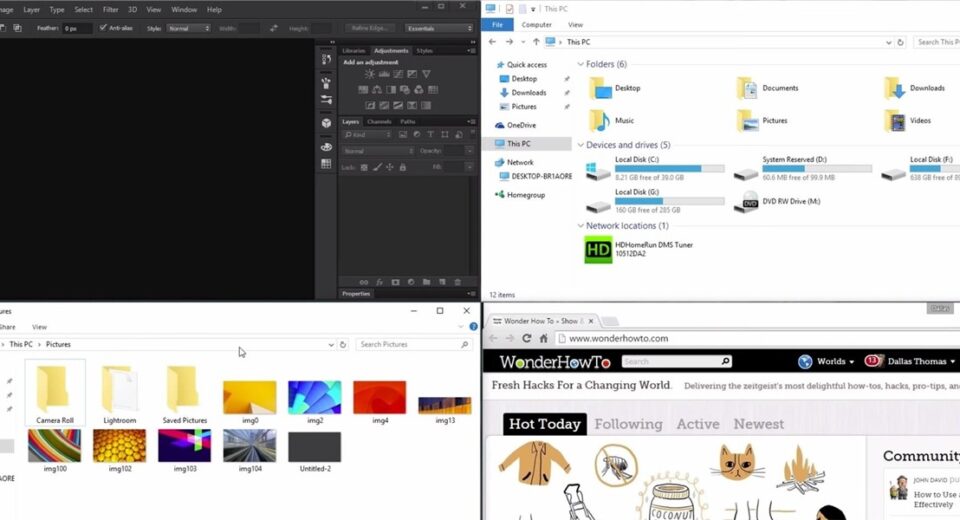Add a Photo Filter adjustment layer
This screenshot has height=520, width=960.
tap(405, 89)
